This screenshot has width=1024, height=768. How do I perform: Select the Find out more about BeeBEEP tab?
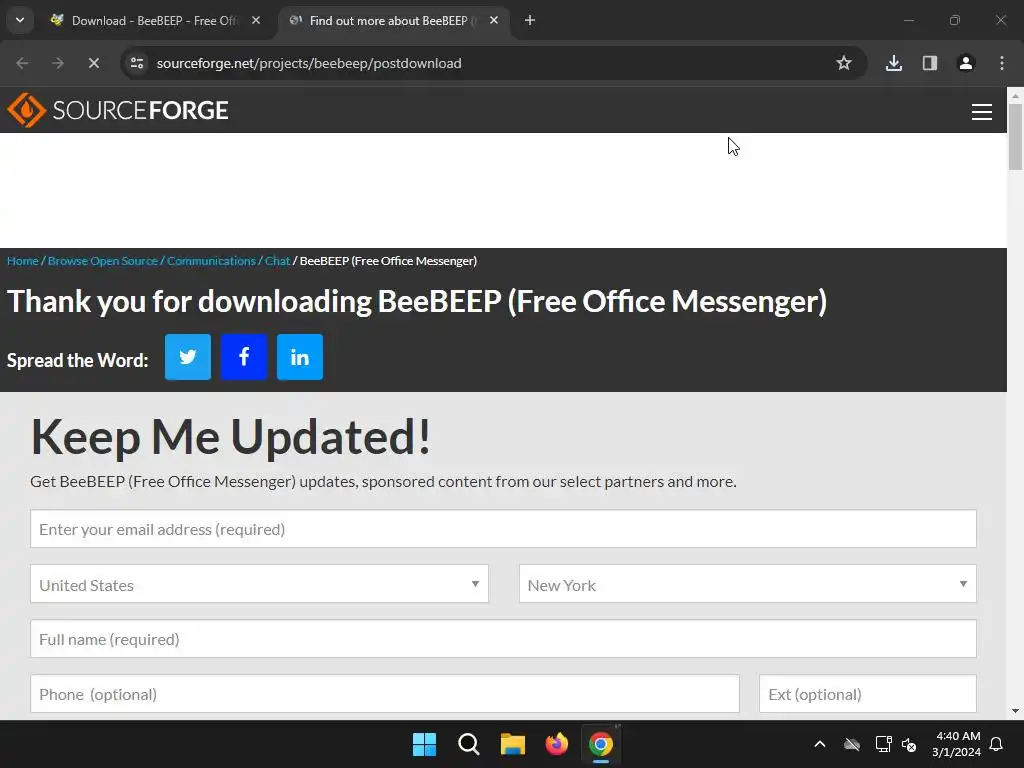click(x=392, y=20)
